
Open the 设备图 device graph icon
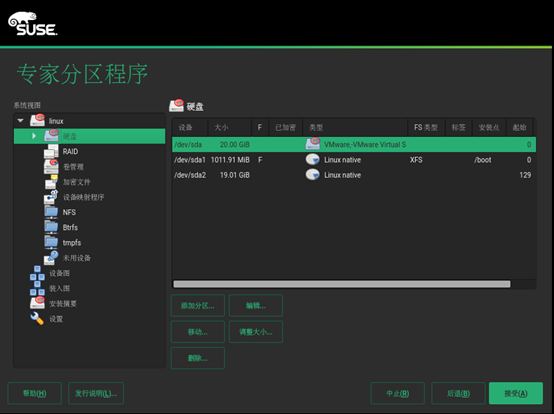pyautogui.click(x=37, y=273)
